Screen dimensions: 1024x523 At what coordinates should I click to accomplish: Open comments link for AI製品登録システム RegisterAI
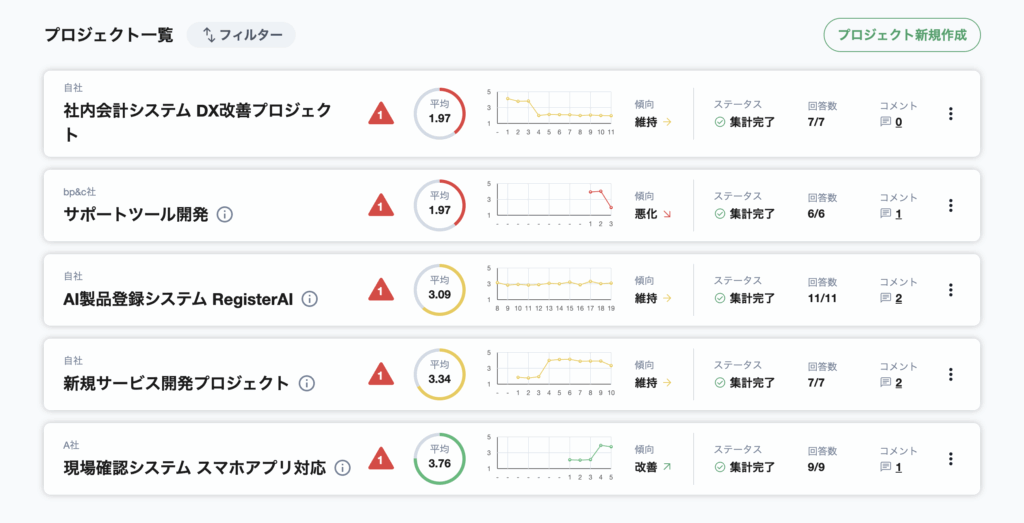[x=898, y=298]
